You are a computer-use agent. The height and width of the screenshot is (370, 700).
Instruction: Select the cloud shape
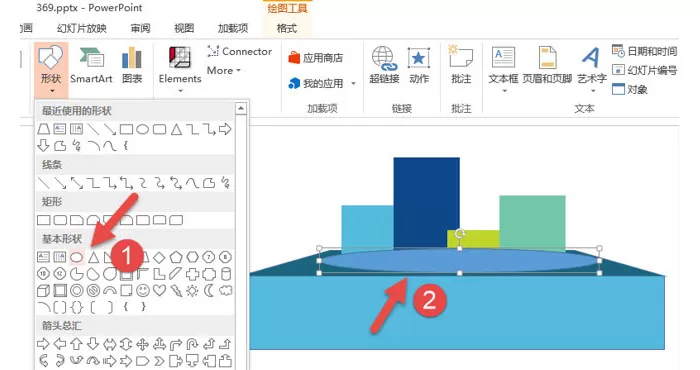click(x=226, y=291)
